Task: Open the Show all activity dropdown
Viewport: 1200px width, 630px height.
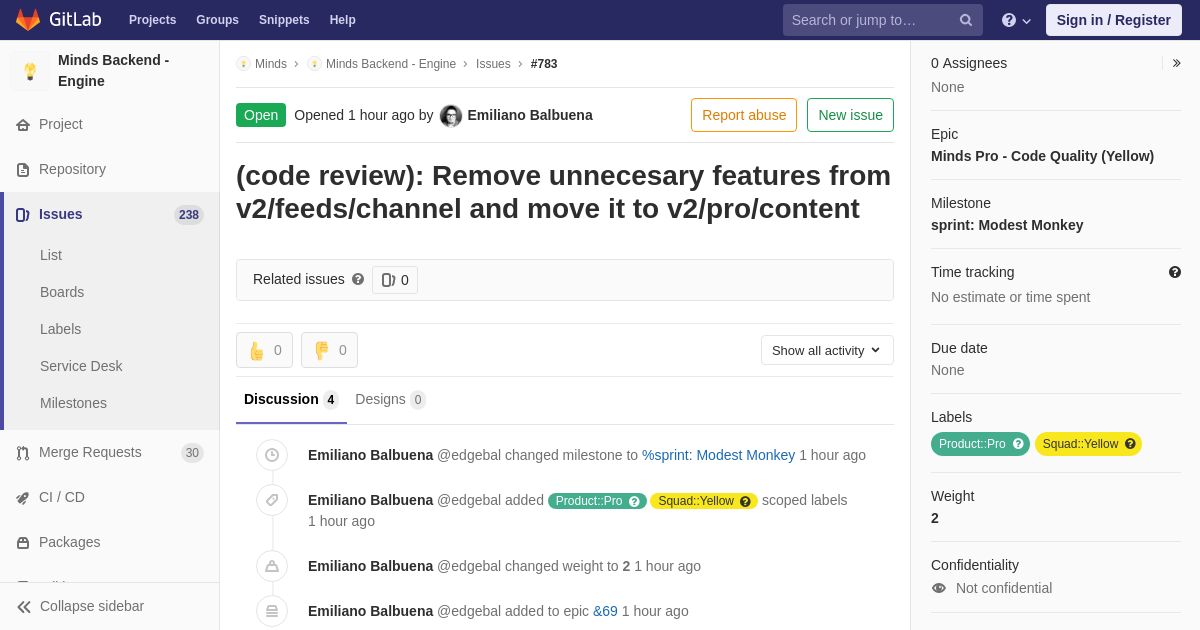Action: (827, 350)
